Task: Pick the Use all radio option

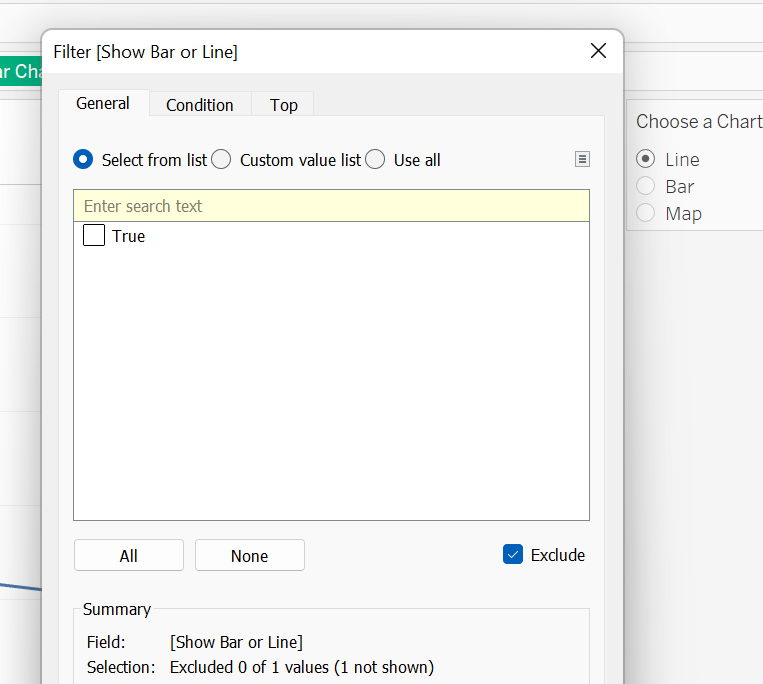Action: pos(375,160)
